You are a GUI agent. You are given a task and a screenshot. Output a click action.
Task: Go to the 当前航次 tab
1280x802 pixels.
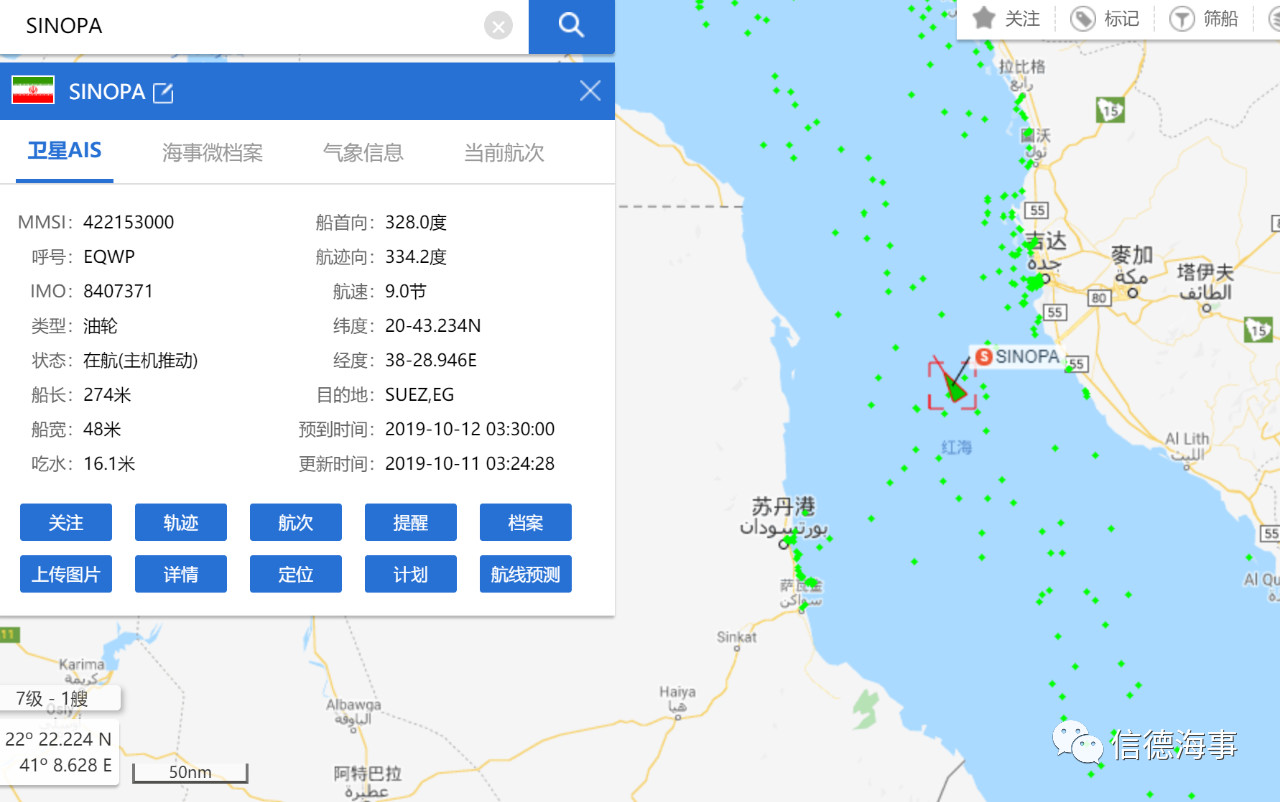(x=504, y=152)
